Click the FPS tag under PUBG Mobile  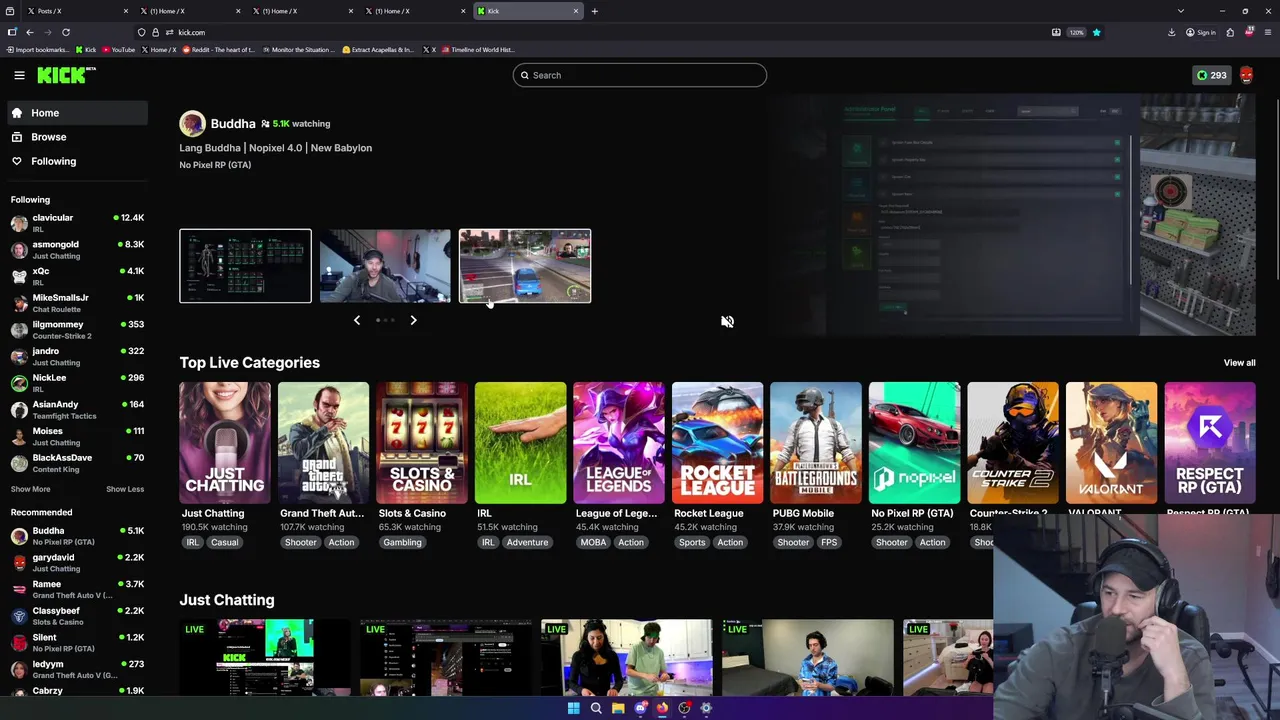[x=829, y=542]
